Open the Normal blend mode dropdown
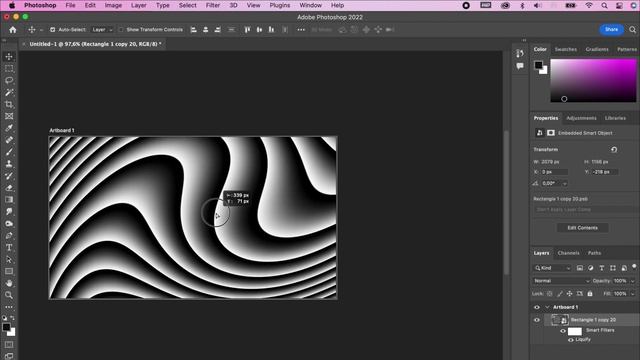Screen dimensions: 640x360 point(562,281)
